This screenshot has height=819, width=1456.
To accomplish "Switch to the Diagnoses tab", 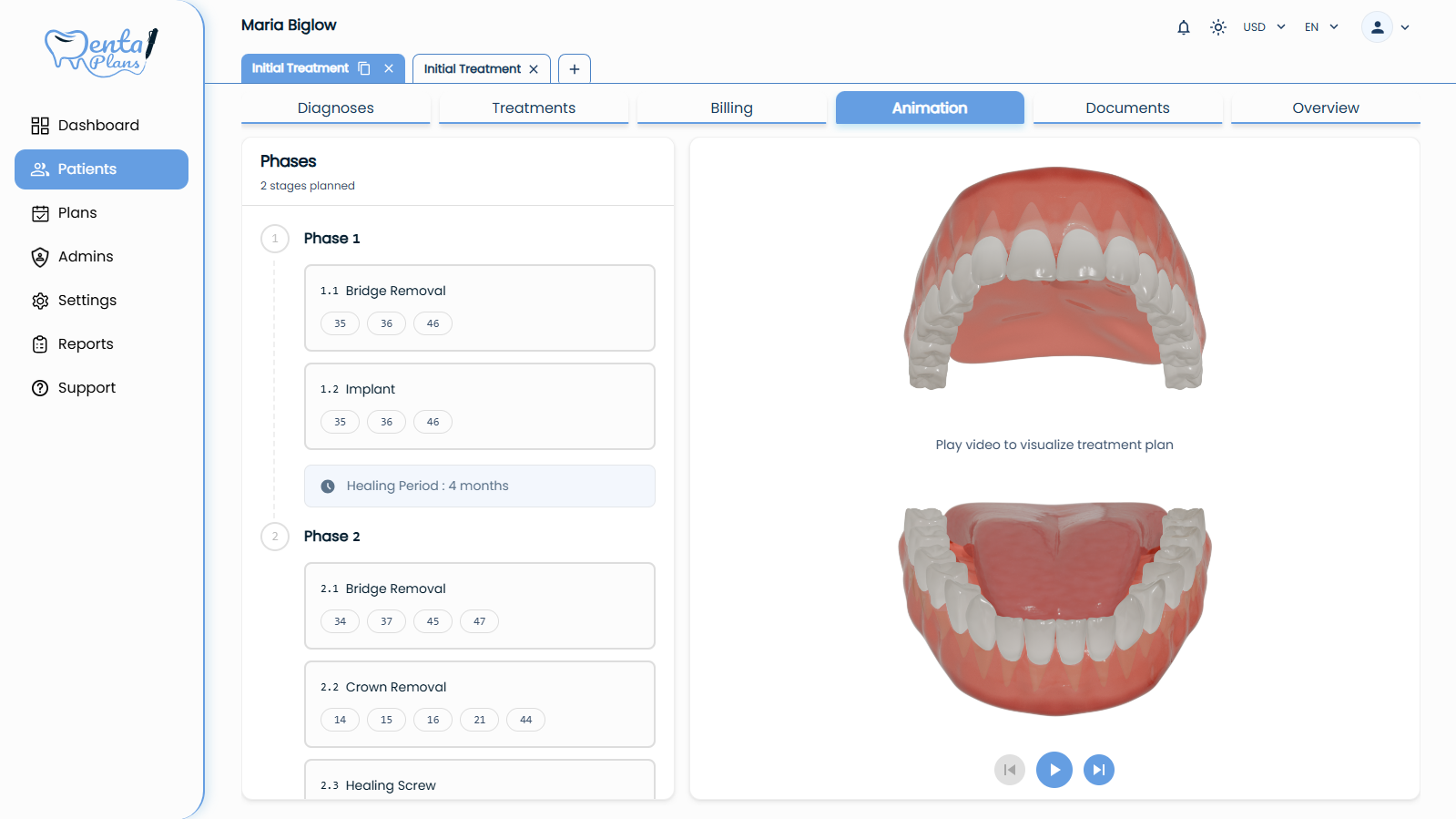I will pyautogui.click(x=335, y=107).
